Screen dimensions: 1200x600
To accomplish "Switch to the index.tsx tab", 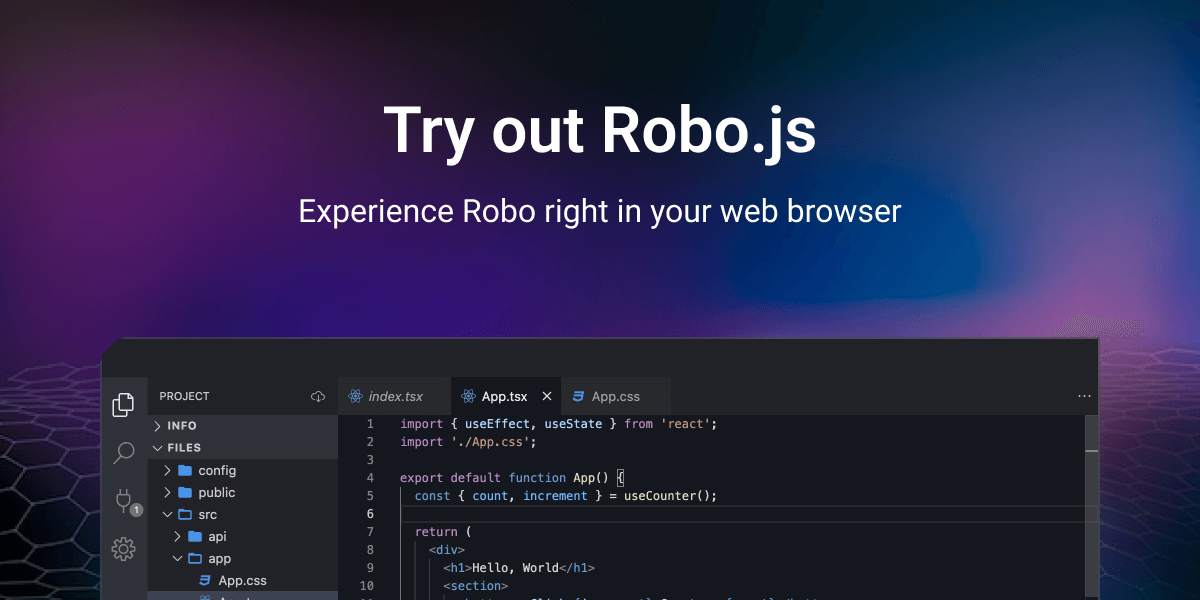I will click(394, 396).
